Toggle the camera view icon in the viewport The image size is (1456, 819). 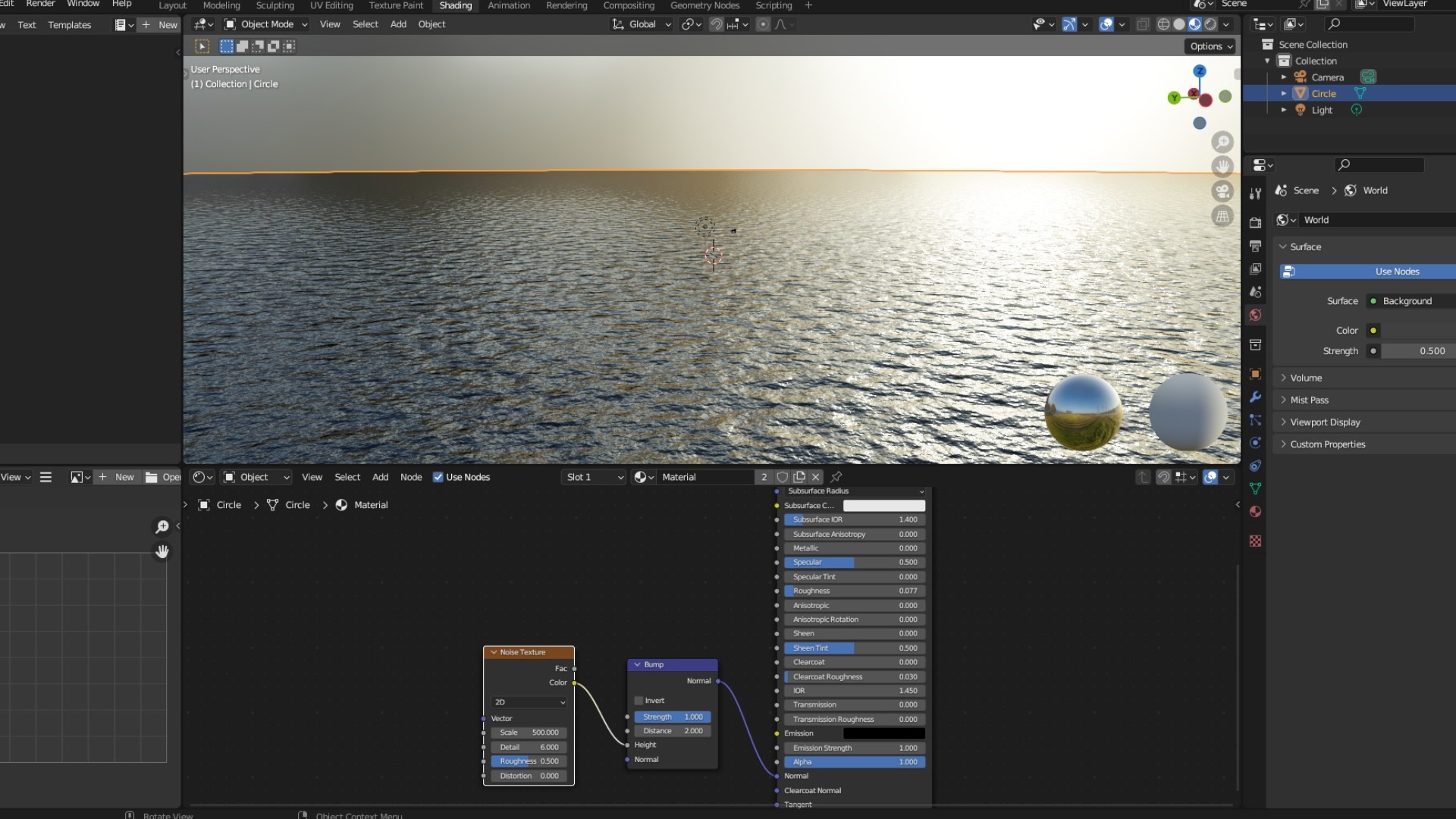point(1222,191)
